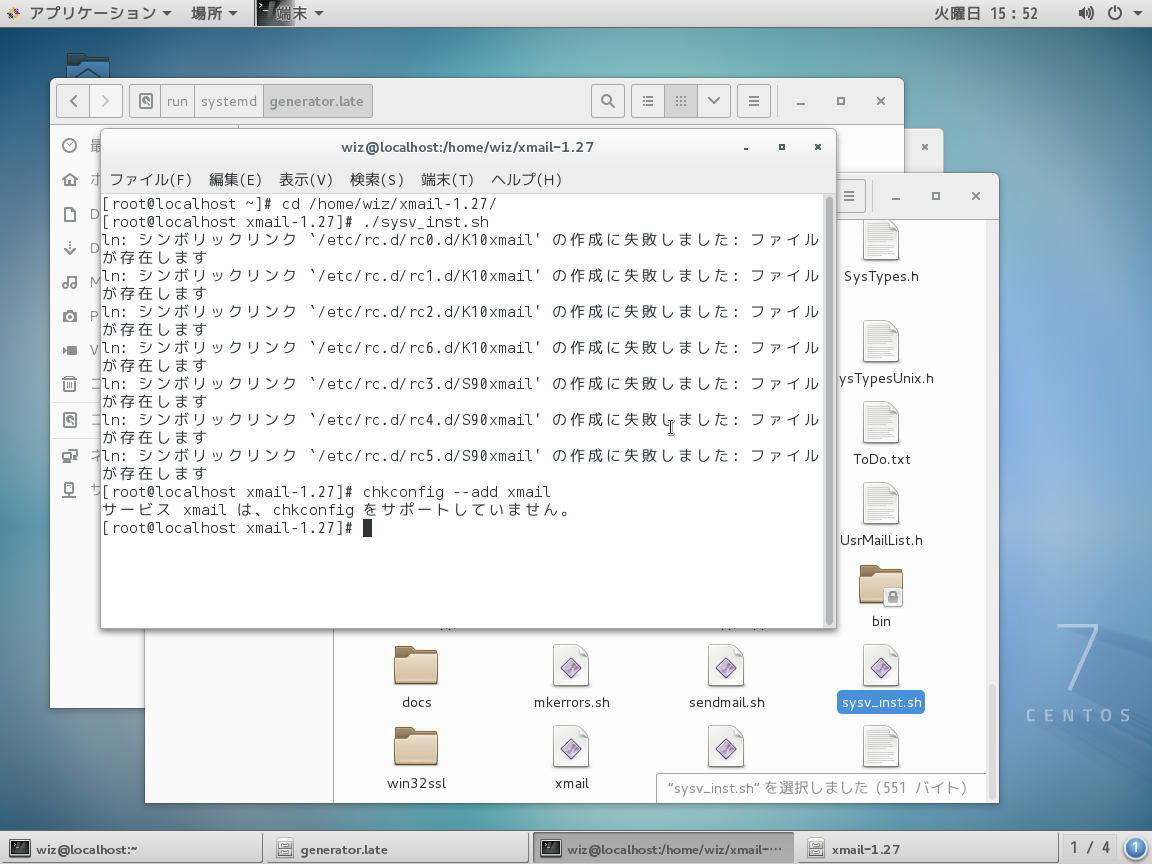Click the xmail-1.27 file window scrollbar
Viewport: 1152px width, 864px height.
[x=993, y=742]
